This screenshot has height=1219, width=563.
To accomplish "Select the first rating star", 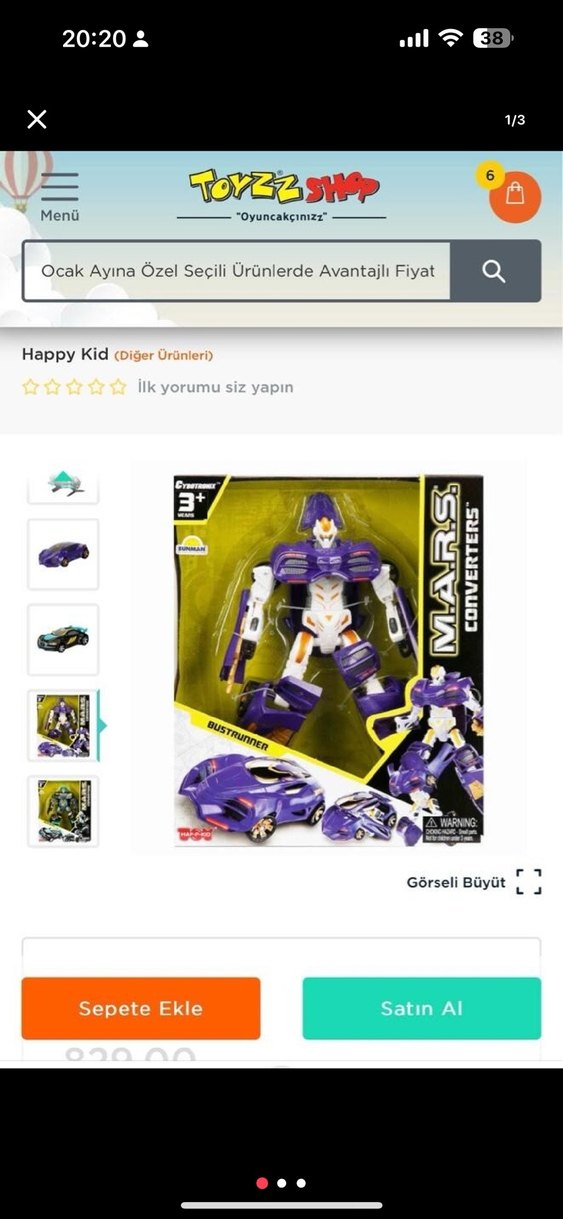I will (x=30, y=387).
